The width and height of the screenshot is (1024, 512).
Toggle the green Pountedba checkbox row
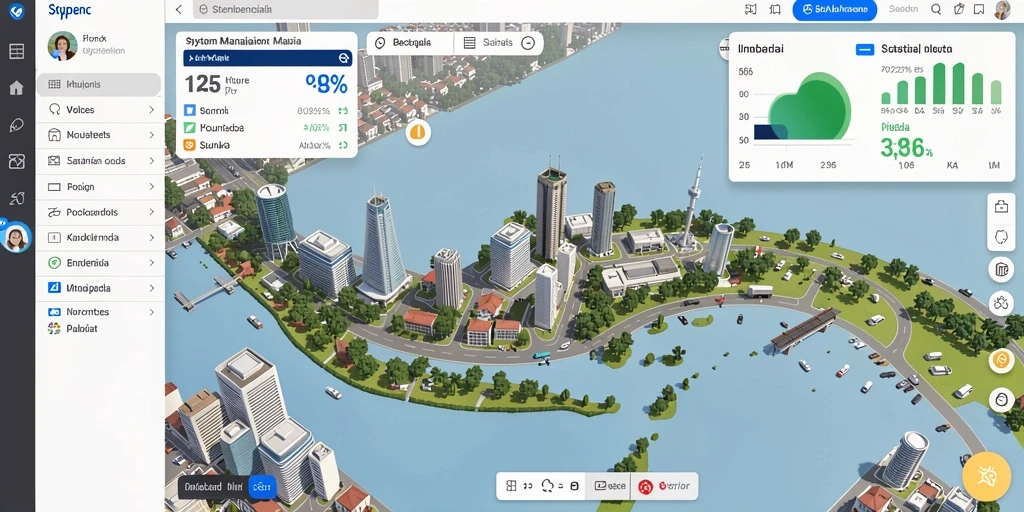click(266, 128)
